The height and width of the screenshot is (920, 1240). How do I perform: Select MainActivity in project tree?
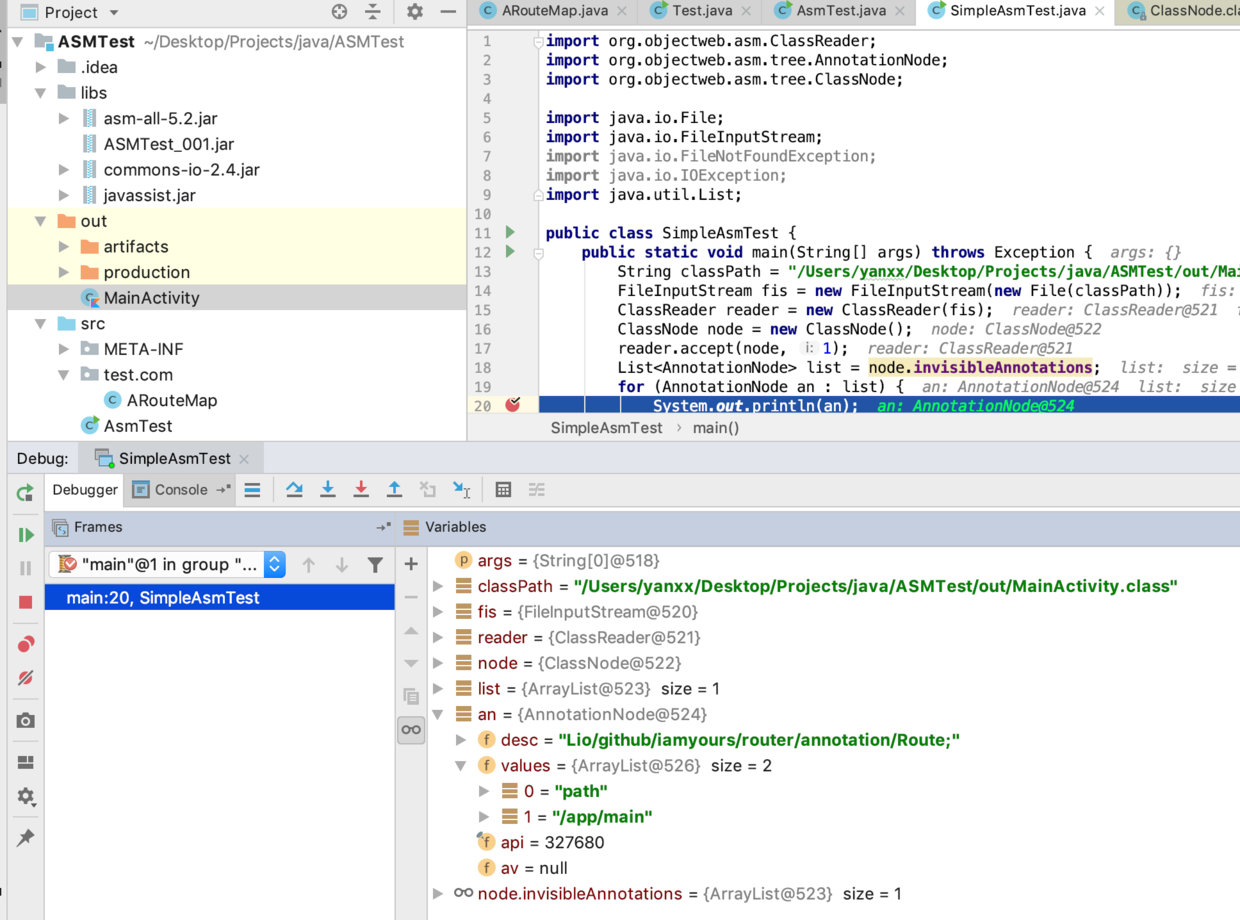point(151,298)
